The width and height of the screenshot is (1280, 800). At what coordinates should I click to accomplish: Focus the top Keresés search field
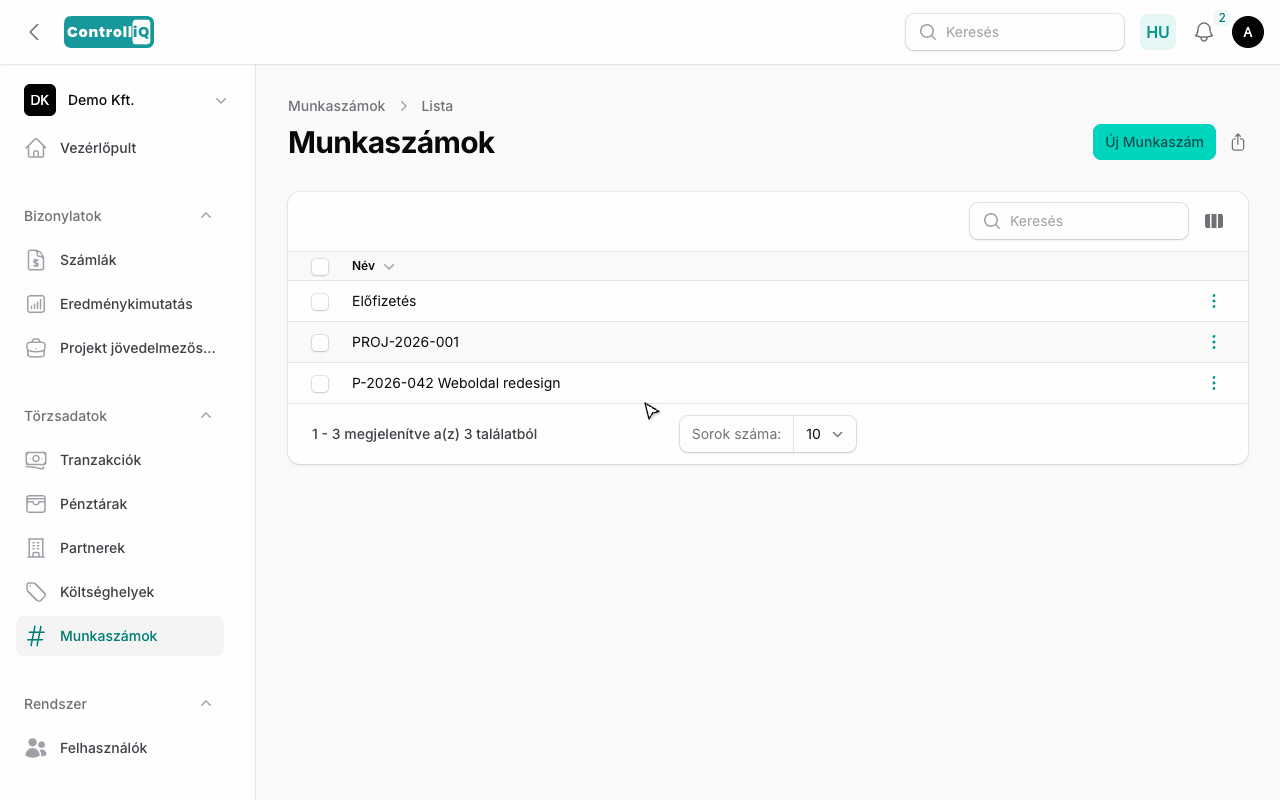tap(1015, 32)
